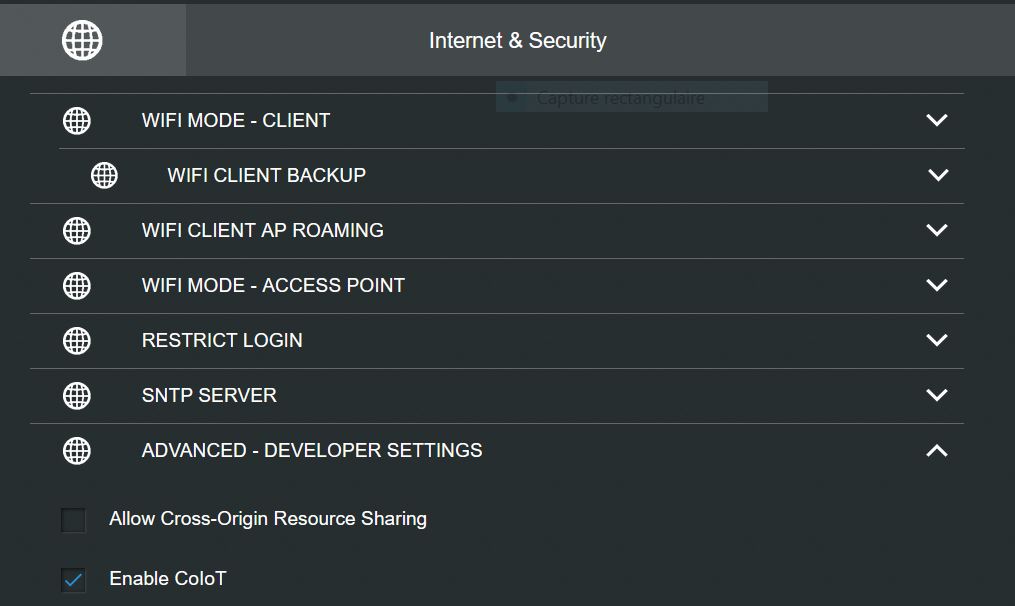Viewport: 1015px width, 606px height.
Task: Click the Enable CoIoT label text
Action: pyautogui.click(x=168, y=578)
